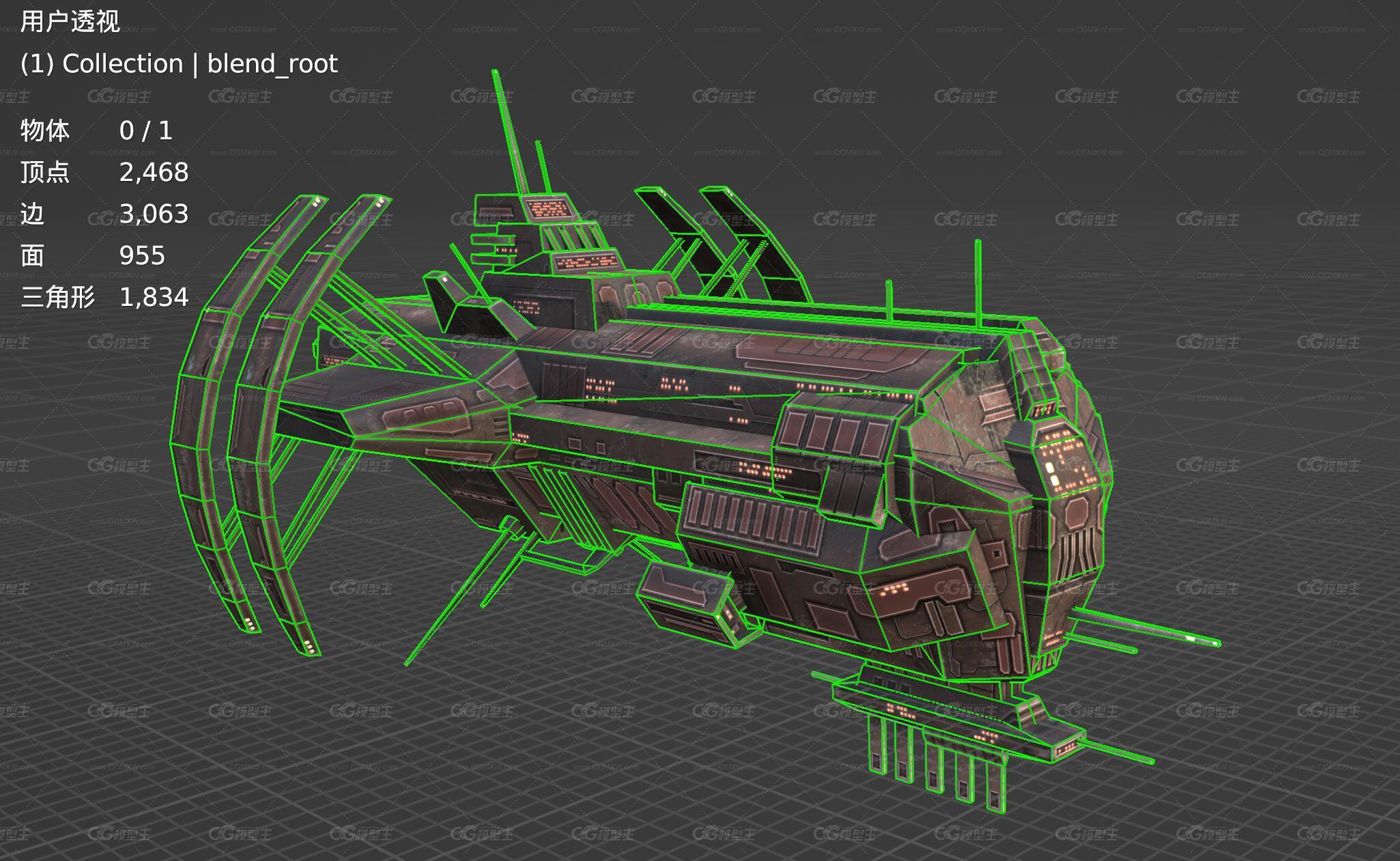Click the '面' statistic label

(33, 255)
